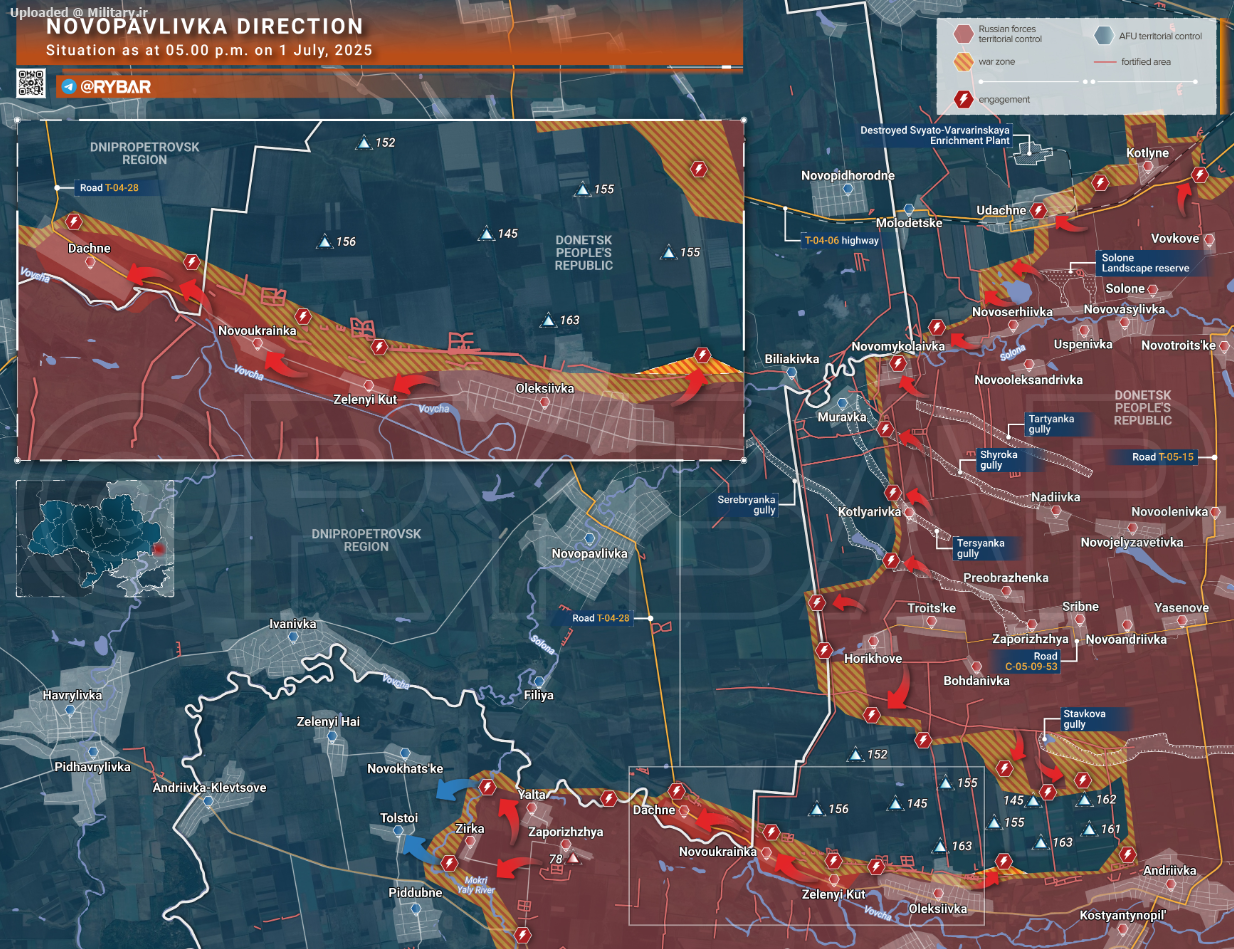
Task: Click the Ivanivka settlement dot
Action: (293, 637)
